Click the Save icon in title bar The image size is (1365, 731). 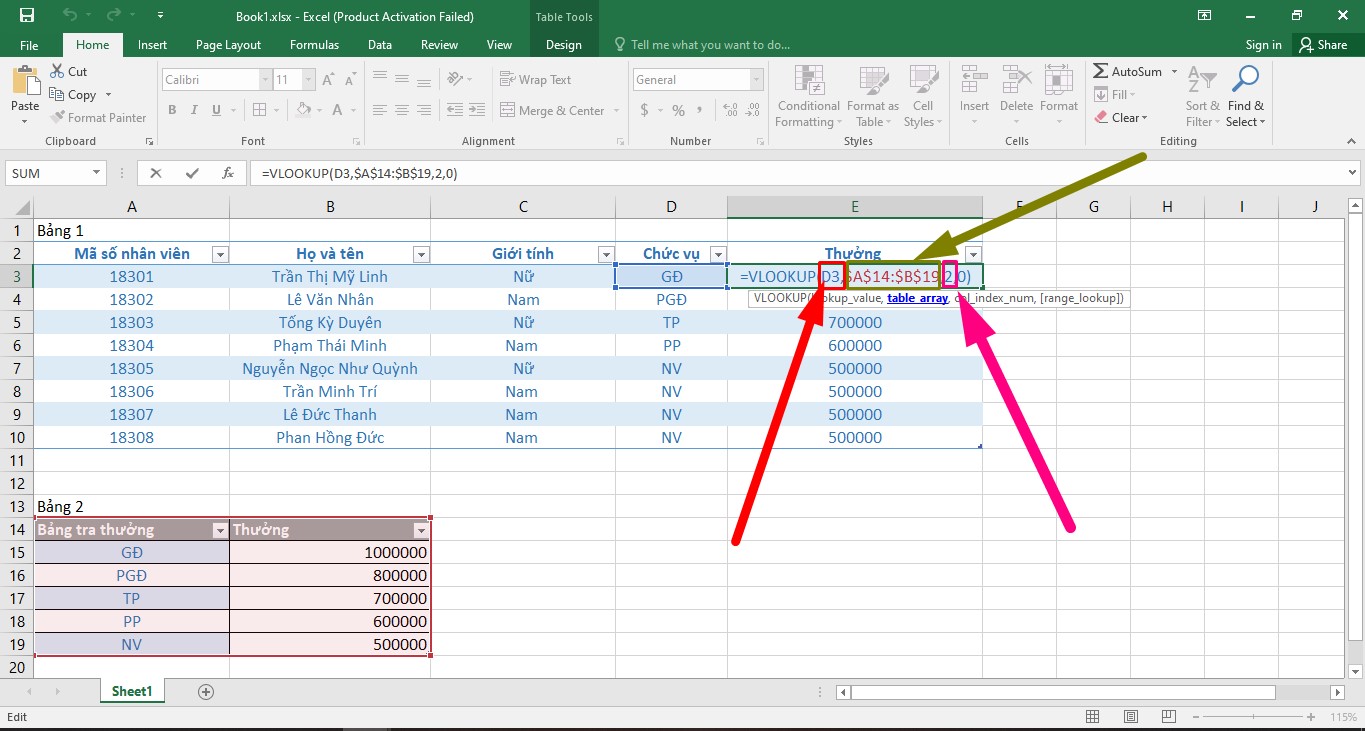point(27,16)
